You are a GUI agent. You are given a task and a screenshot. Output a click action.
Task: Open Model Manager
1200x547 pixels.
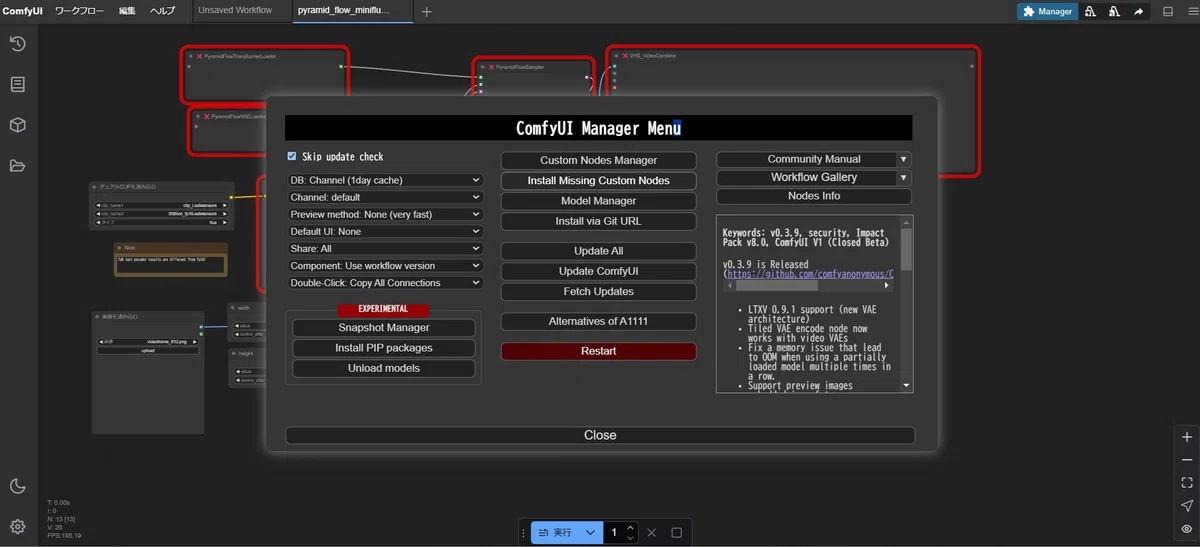click(598, 201)
